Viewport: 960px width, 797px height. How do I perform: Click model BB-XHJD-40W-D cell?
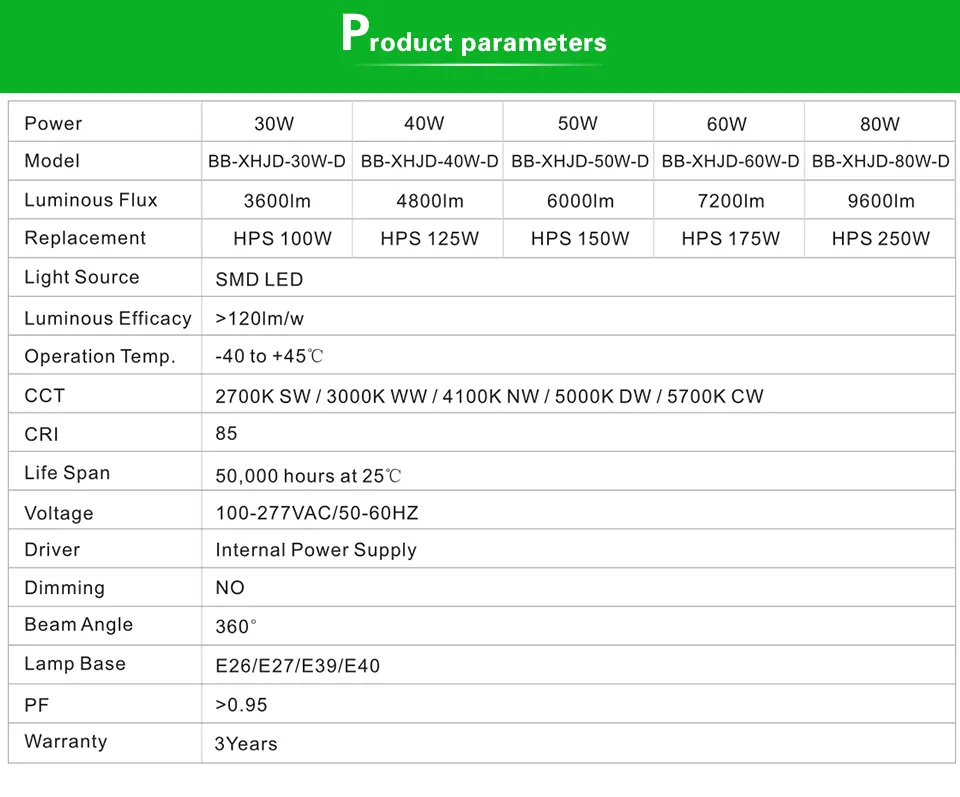pyautogui.click(x=429, y=161)
